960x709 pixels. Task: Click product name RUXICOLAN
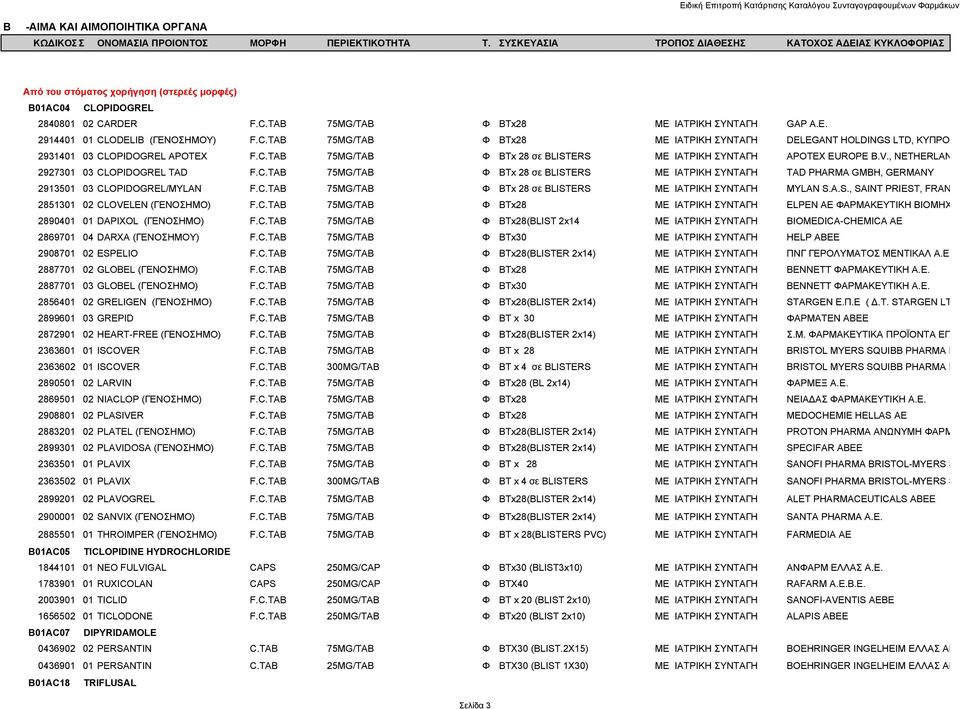click(x=124, y=584)
